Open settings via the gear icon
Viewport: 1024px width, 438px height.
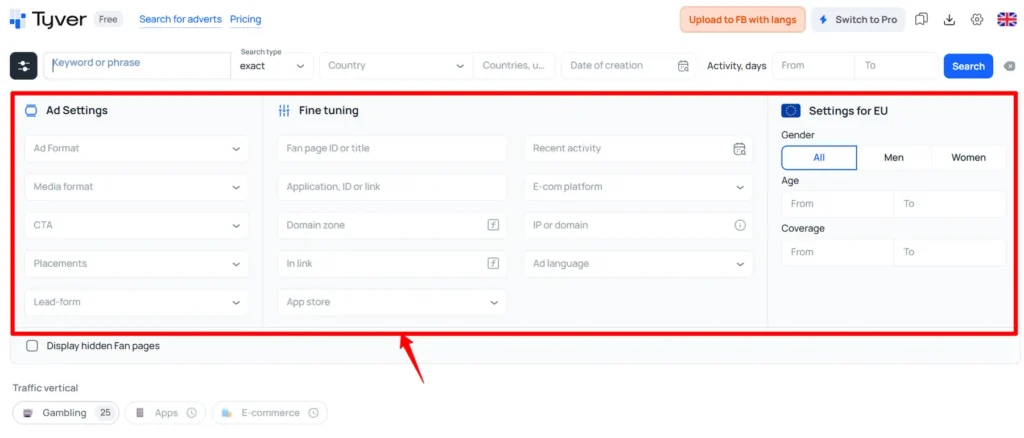[977, 20]
